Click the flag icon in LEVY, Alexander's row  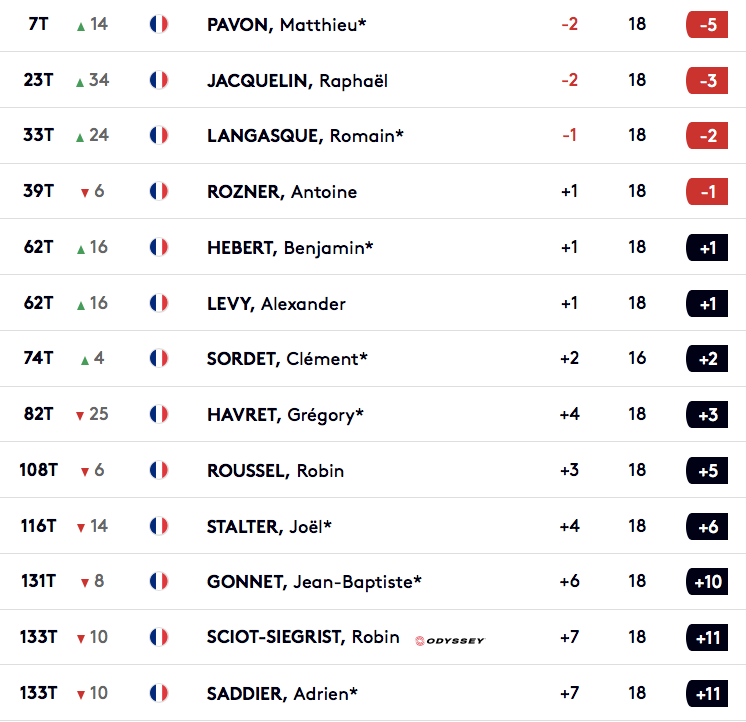(x=158, y=303)
